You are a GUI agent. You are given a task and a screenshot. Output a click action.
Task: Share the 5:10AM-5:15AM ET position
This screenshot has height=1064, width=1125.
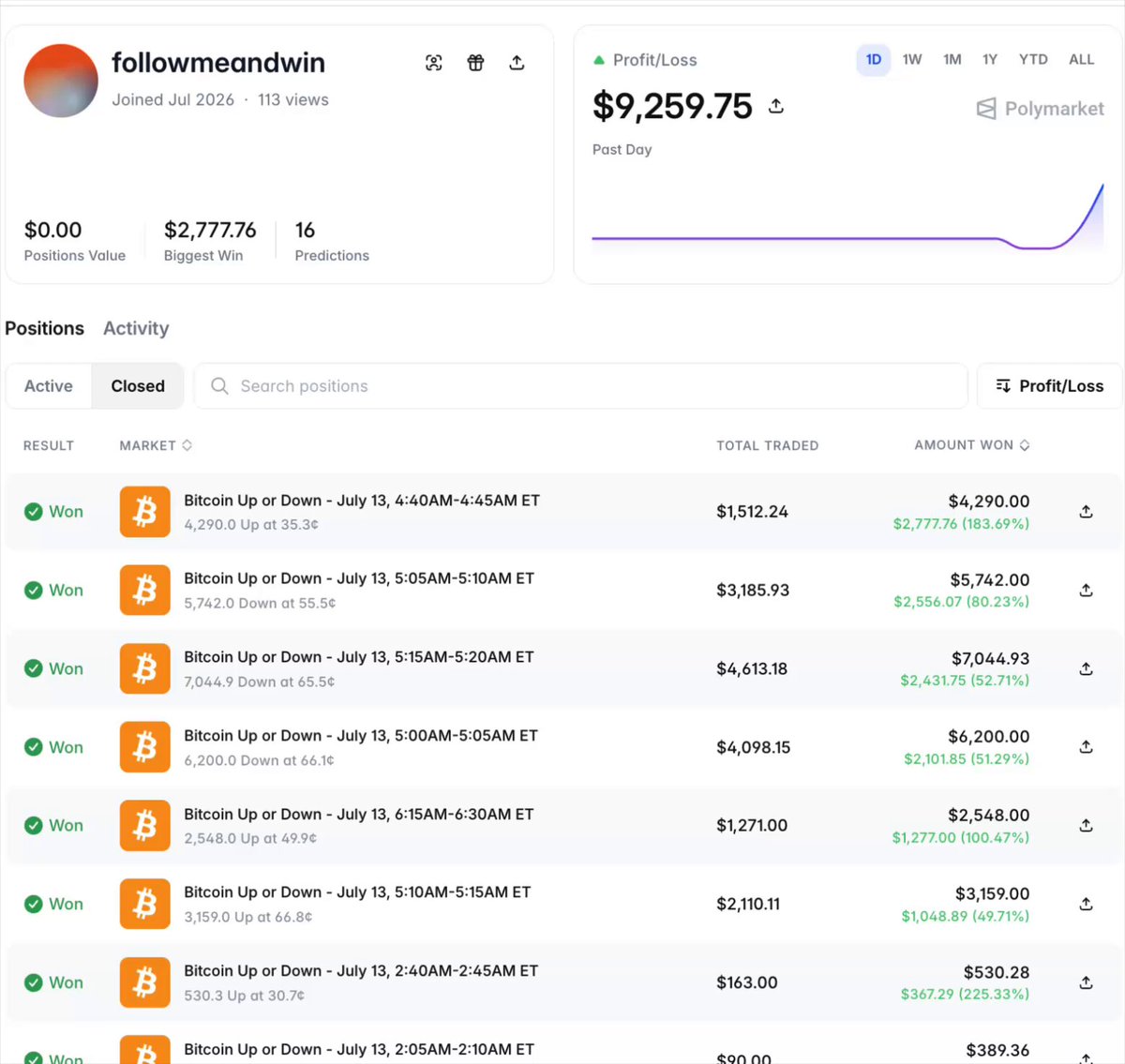click(1086, 905)
